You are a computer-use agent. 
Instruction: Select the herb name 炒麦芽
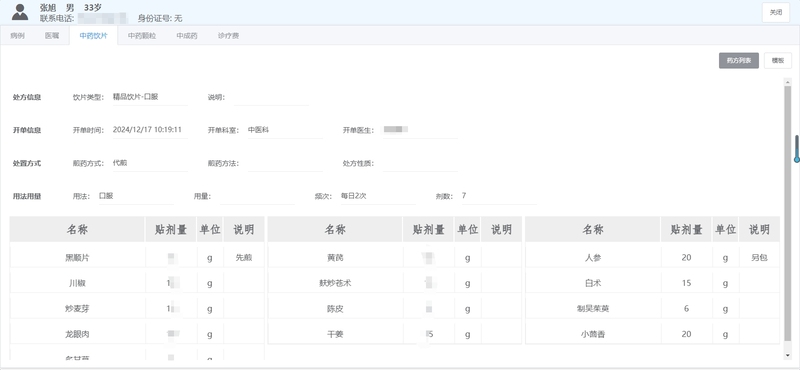[78, 309]
